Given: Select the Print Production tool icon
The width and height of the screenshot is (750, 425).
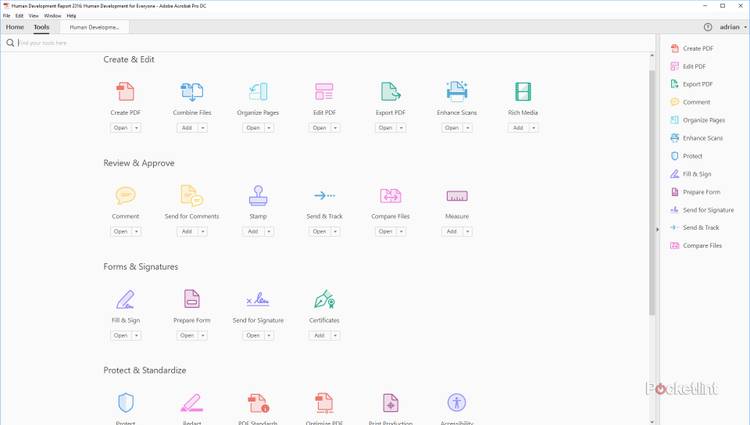Looking at the screenshot, I should pyautogui.click(x=390, y=403).
